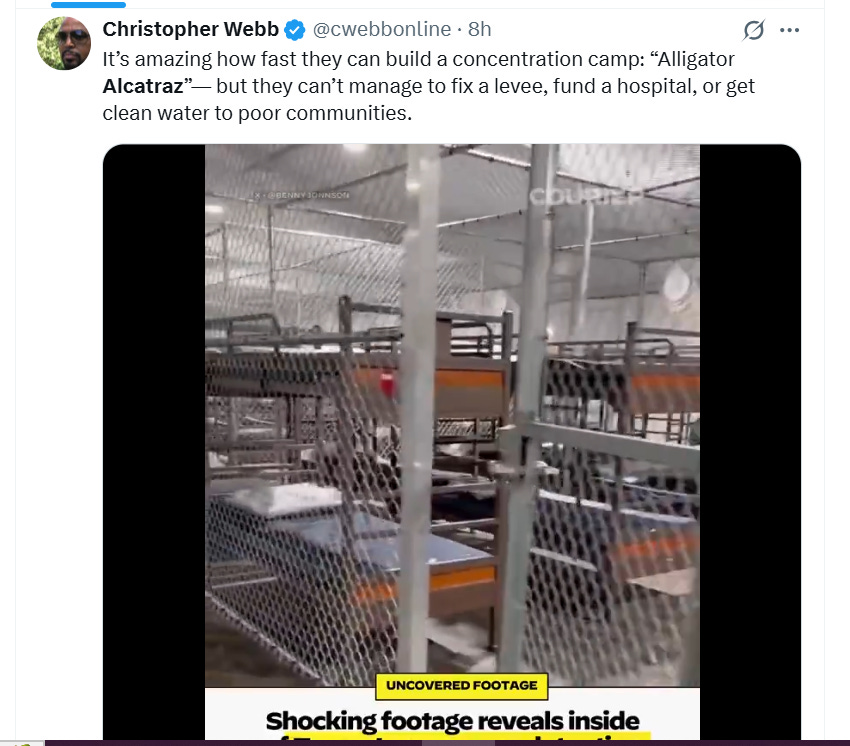Click the right black letterbox area of the video
The width and height of the screenshot is (850, 746).
pyautogui.click(x=750, y=442)
